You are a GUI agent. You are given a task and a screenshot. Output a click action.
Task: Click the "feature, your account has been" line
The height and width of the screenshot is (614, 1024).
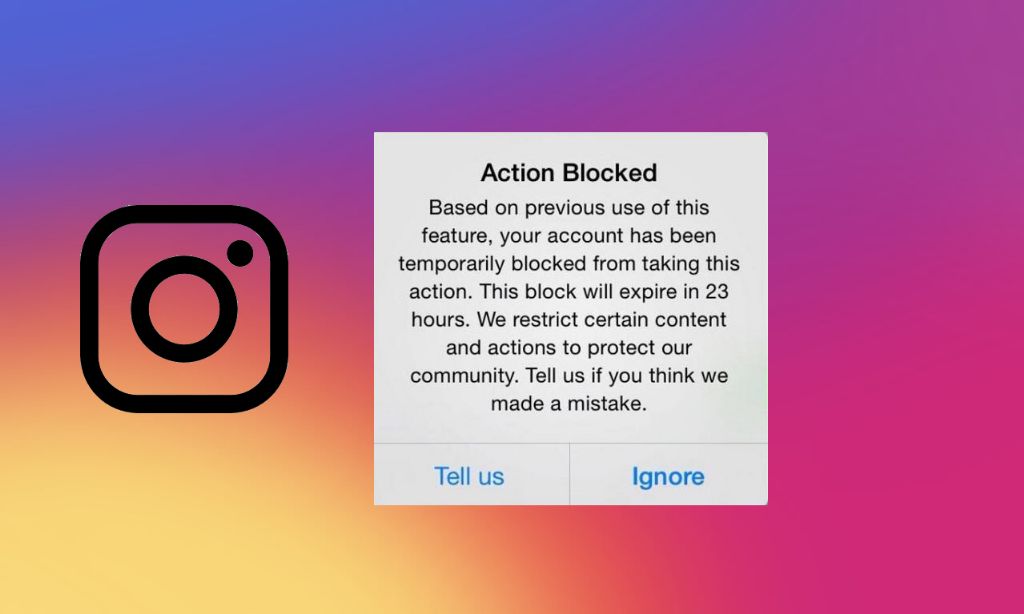(569, 235)
